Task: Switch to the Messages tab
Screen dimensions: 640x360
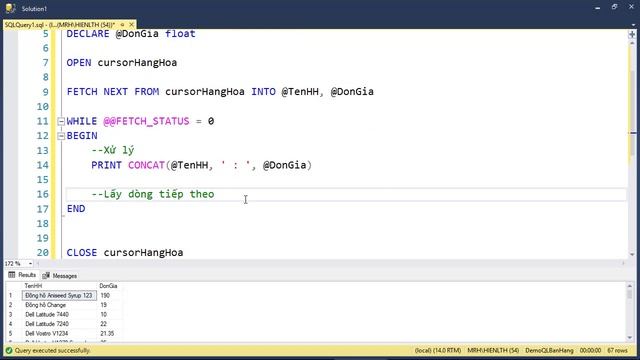Action: pos(60,276)
